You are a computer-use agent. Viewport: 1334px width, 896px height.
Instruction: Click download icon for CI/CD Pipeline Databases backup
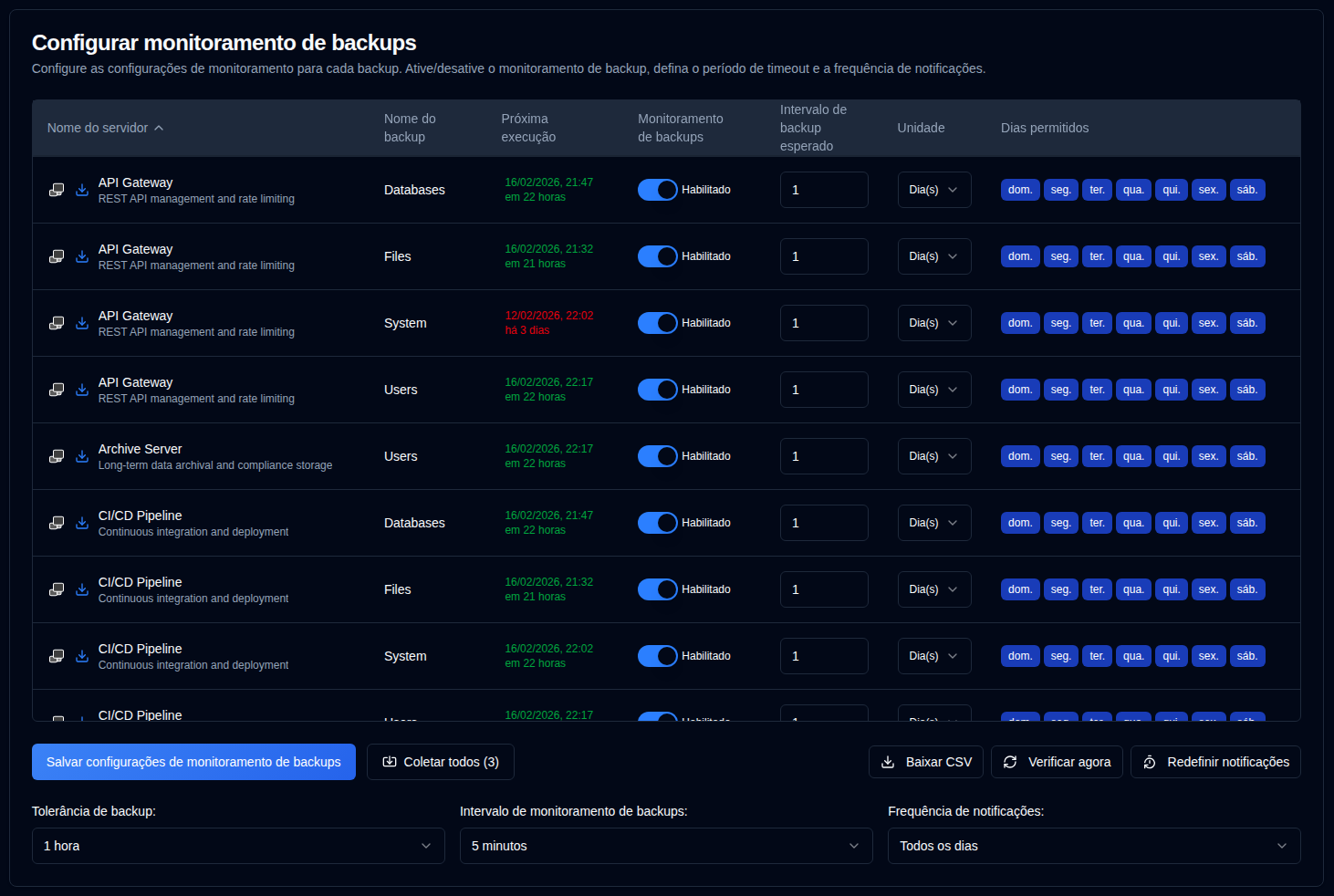[82, 523]
